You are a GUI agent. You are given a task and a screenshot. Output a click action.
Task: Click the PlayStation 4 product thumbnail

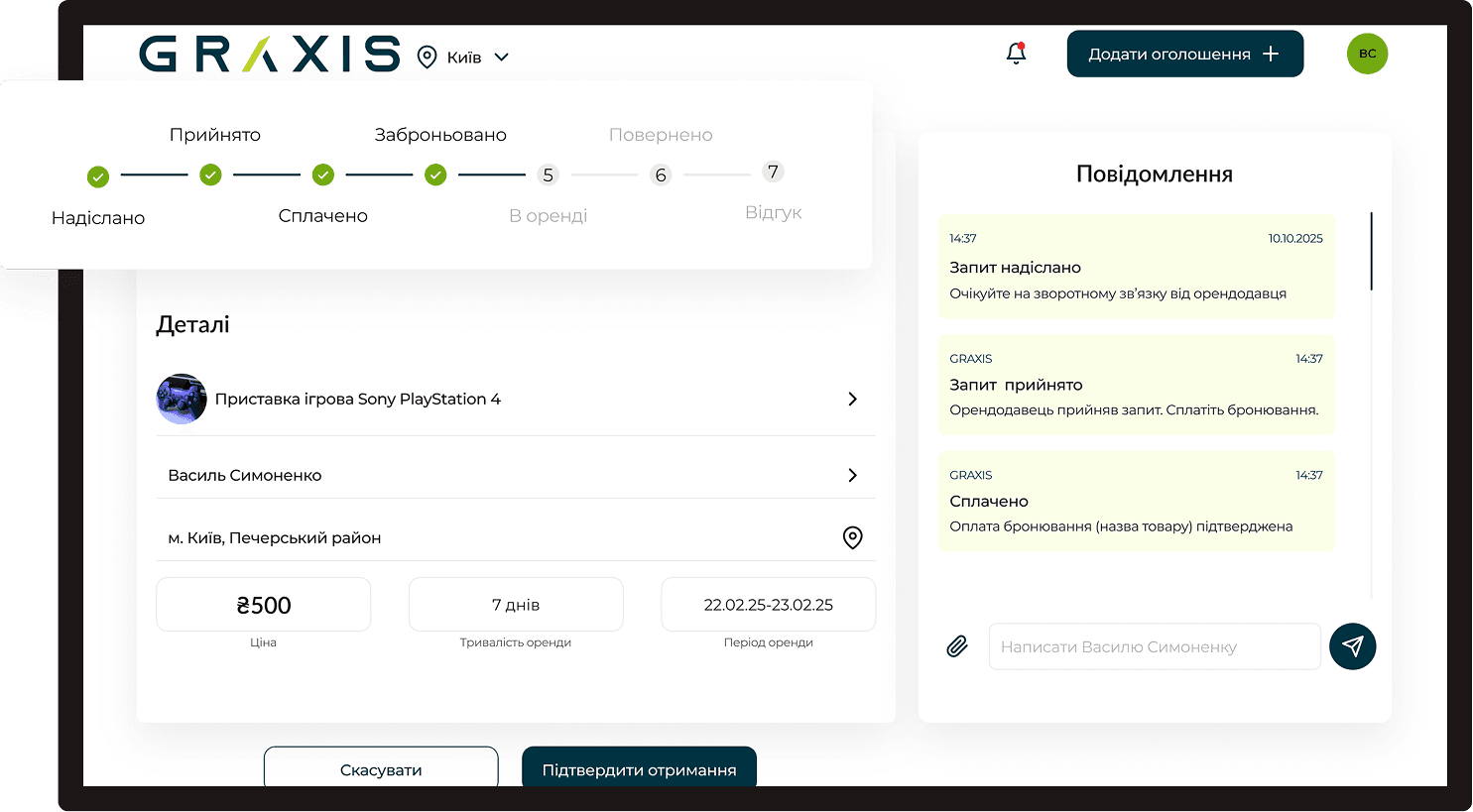tap(182, 399)
